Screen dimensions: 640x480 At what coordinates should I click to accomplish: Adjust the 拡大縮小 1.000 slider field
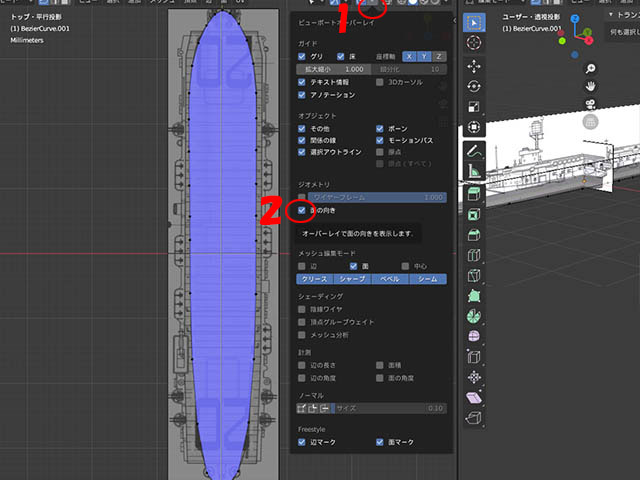333,69
